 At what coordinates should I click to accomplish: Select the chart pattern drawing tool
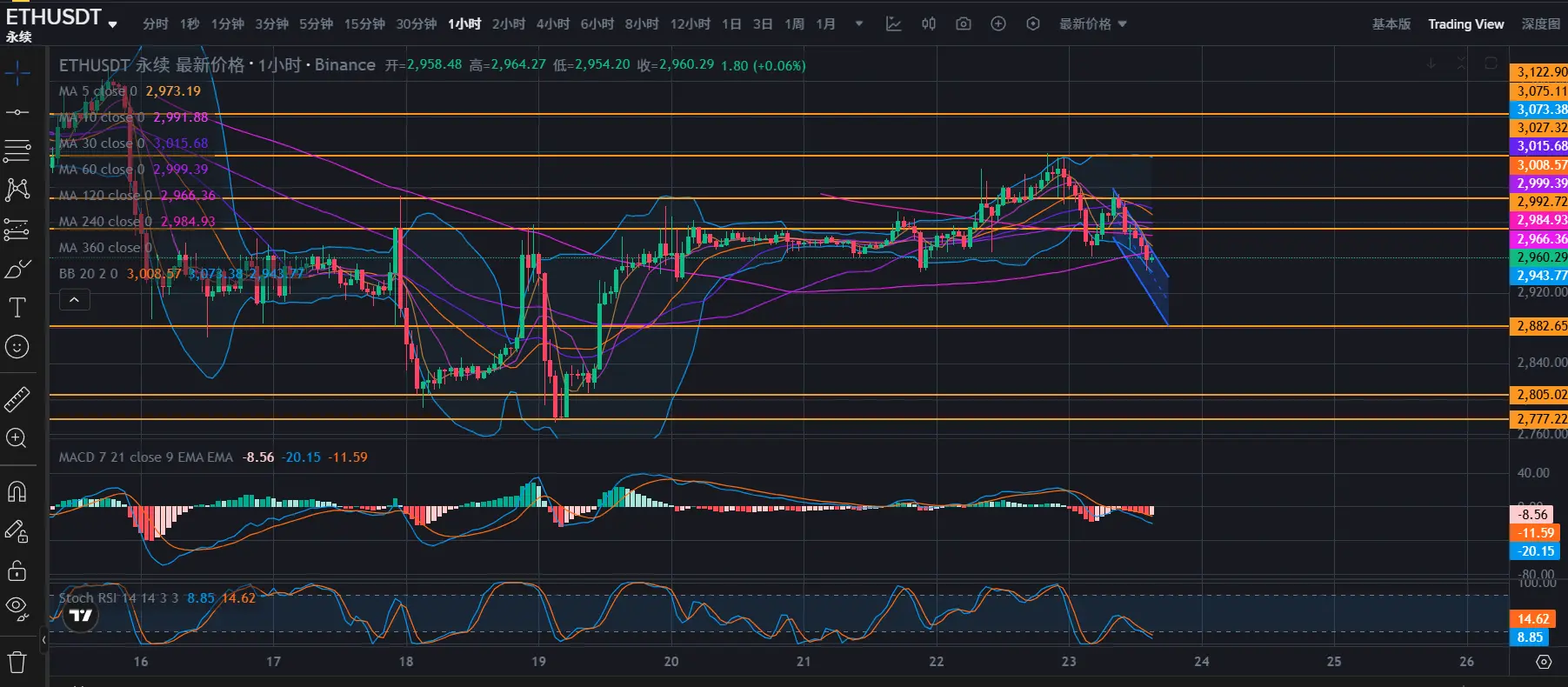[x=17, y=190]
